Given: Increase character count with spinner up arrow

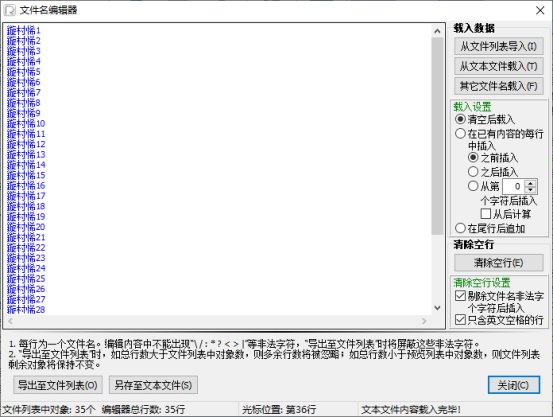Looking at the screenshot, I should coord(530,183).
